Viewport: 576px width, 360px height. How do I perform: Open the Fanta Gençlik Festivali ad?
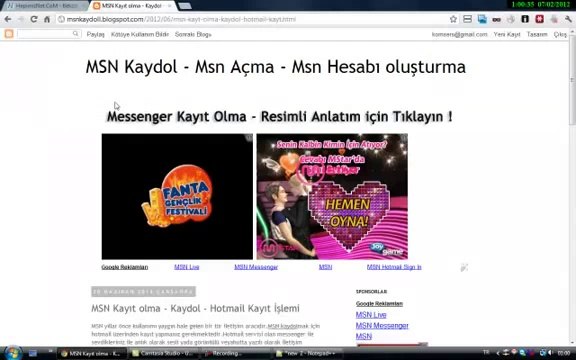tap(177, 197)
